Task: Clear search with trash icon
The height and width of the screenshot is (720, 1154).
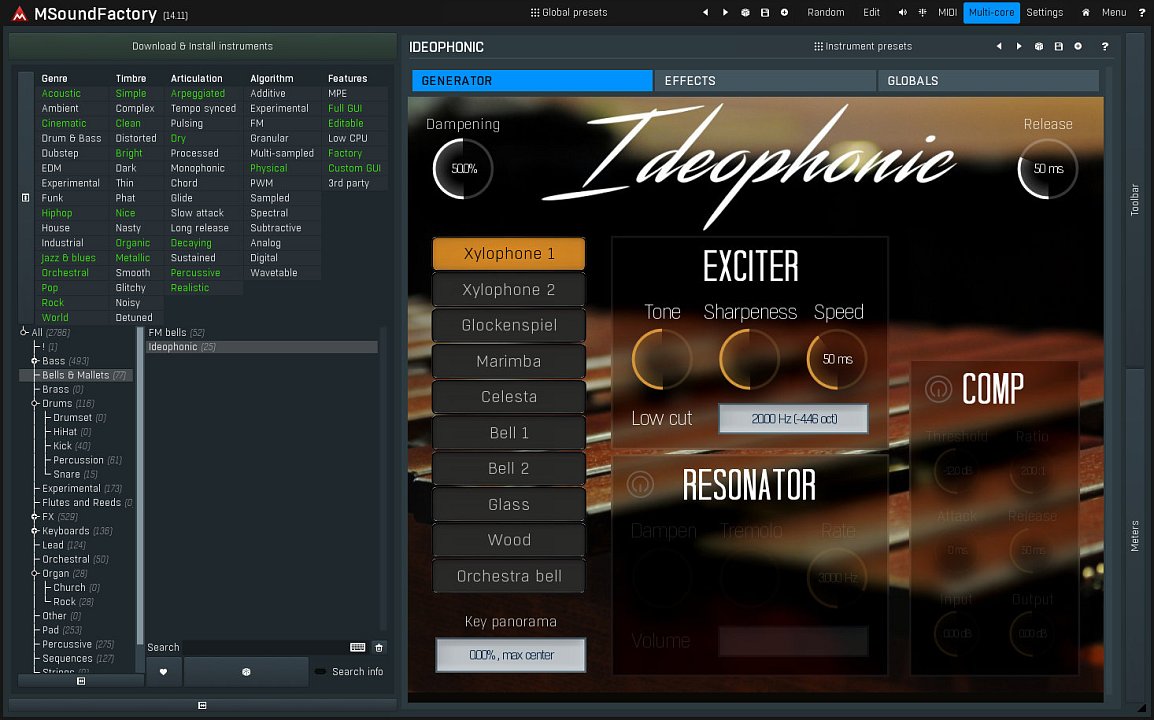Action: click(x=379, y=647)
